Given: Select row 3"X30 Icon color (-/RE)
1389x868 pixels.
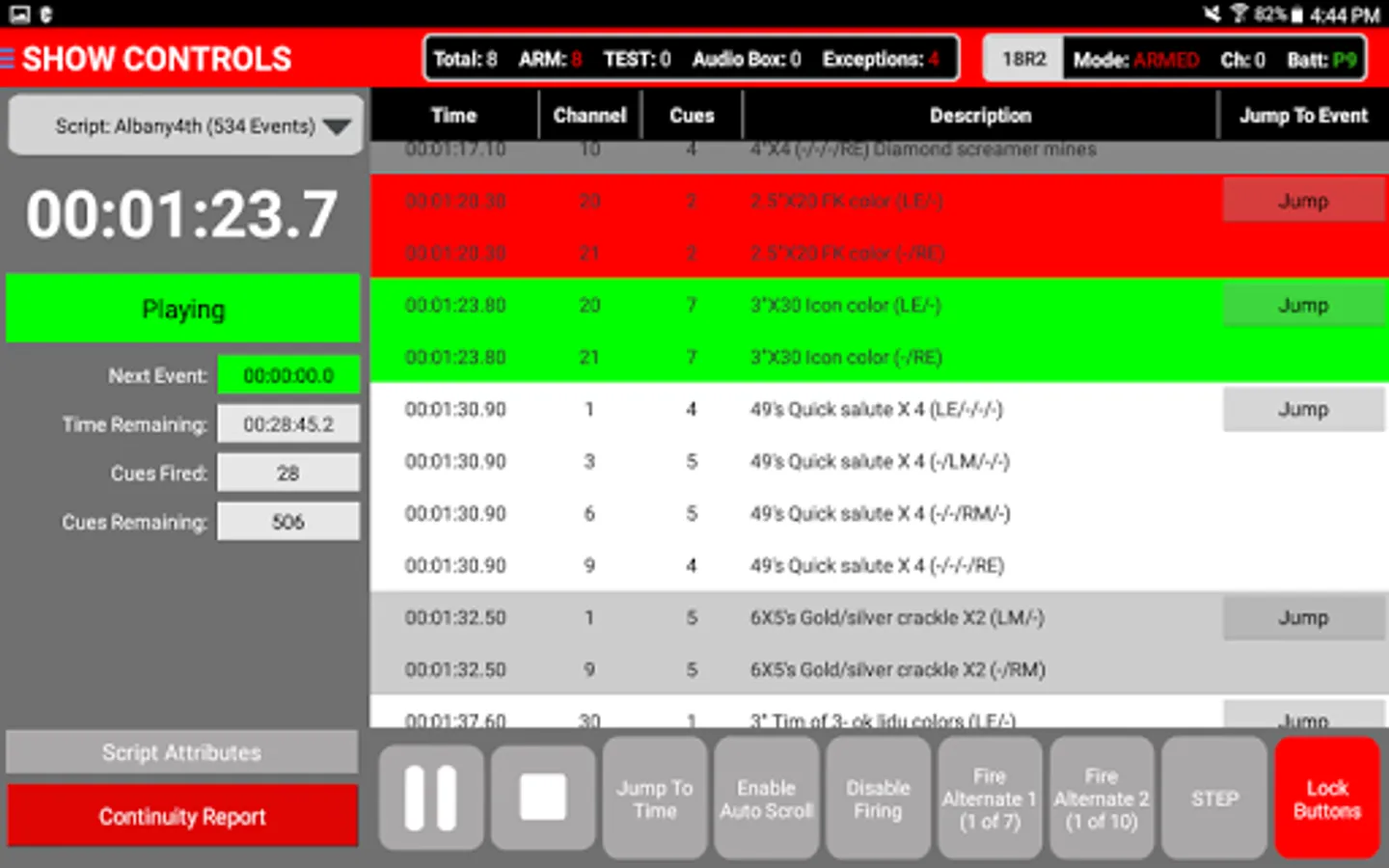Looking at the screenshot, I should (x=880, y=357).
